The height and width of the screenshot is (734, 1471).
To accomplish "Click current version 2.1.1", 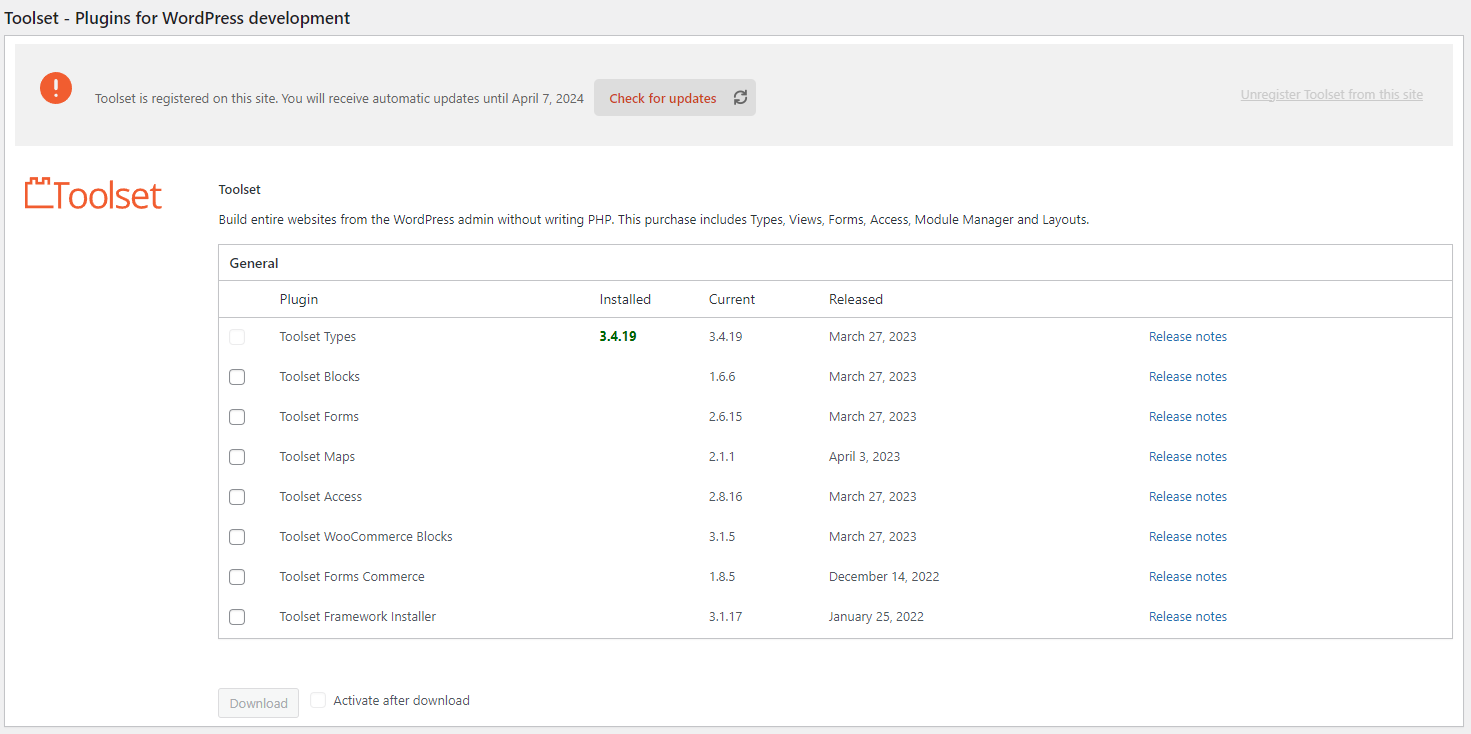I will 721,457.
